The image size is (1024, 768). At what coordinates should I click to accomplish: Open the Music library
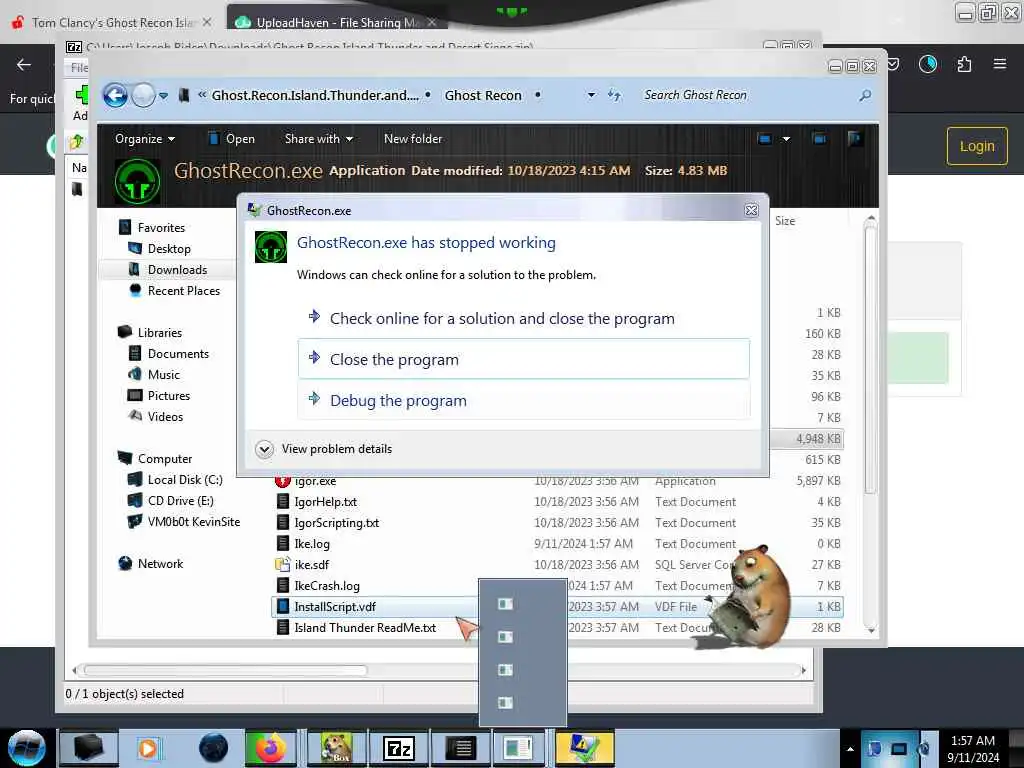point(163,374)
